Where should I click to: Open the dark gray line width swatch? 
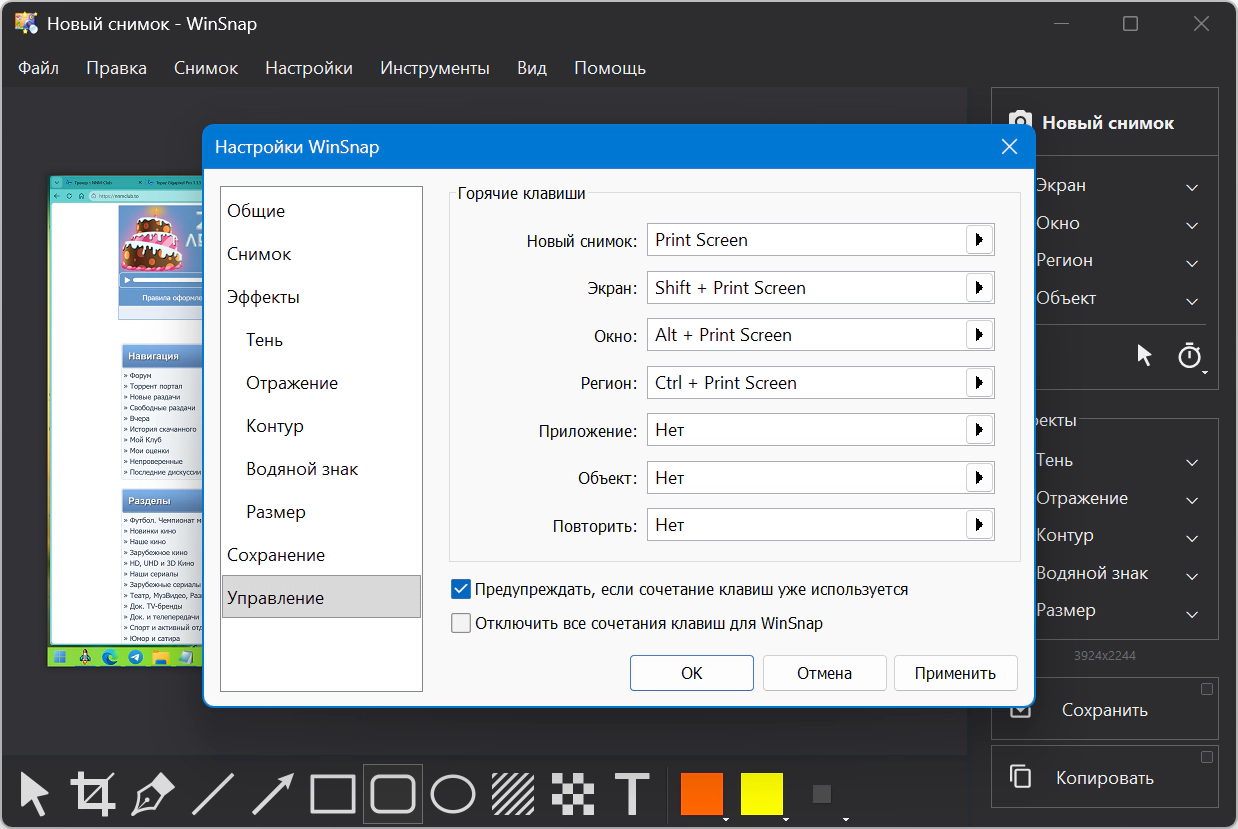(x=822, y=794)
